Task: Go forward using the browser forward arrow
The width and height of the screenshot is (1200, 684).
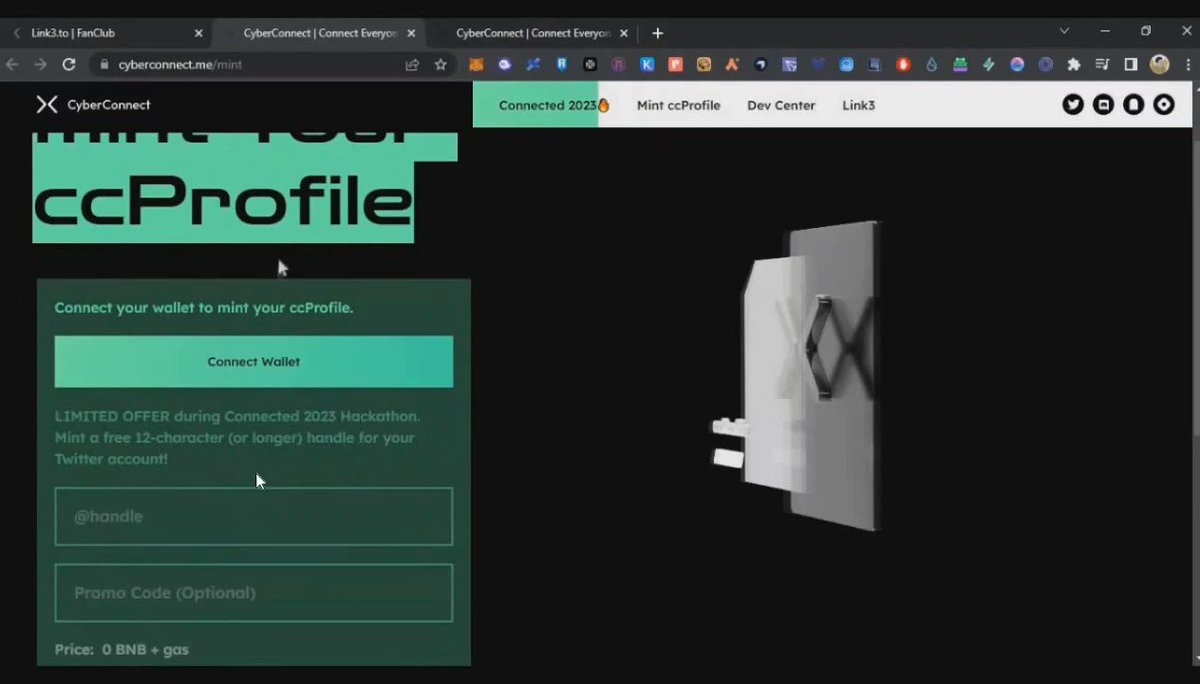Action: pos(40,64)
